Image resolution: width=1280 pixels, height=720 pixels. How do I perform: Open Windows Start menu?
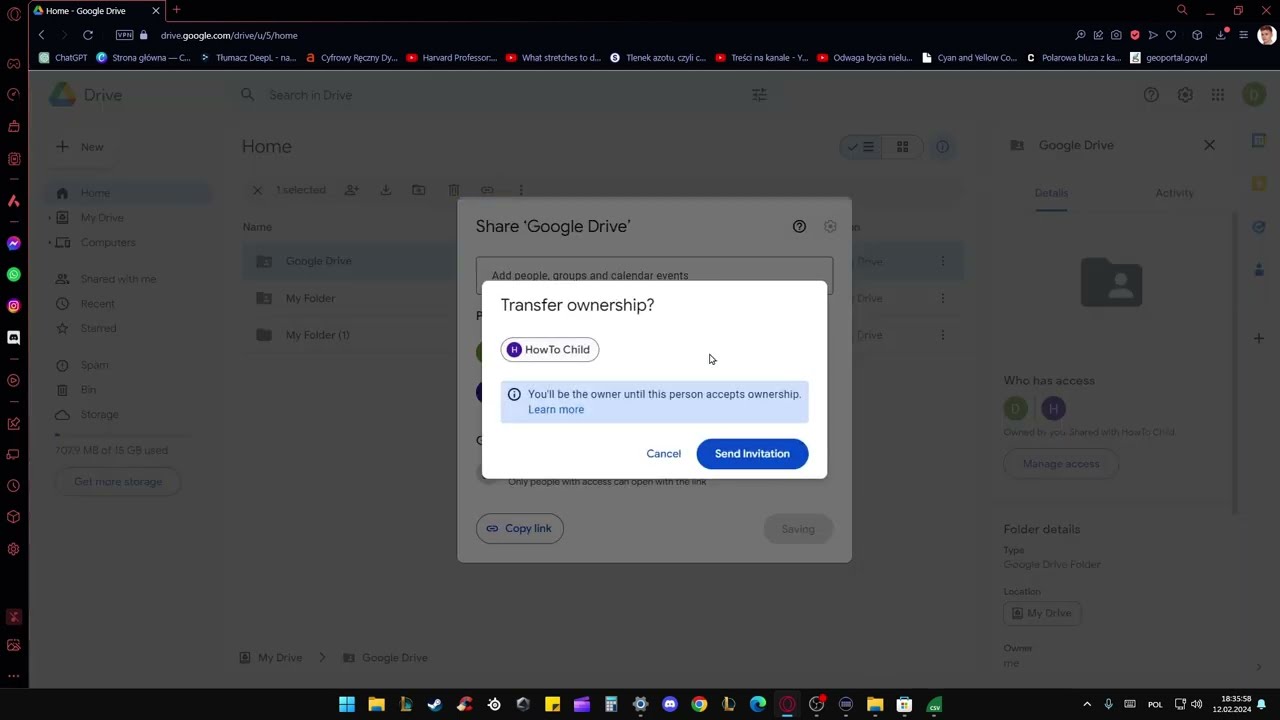[x=347, y=704]
